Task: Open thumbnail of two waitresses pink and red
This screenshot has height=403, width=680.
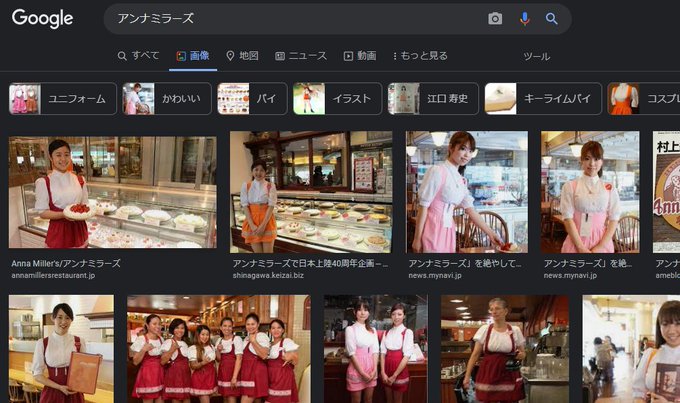Action: point(376,349)
